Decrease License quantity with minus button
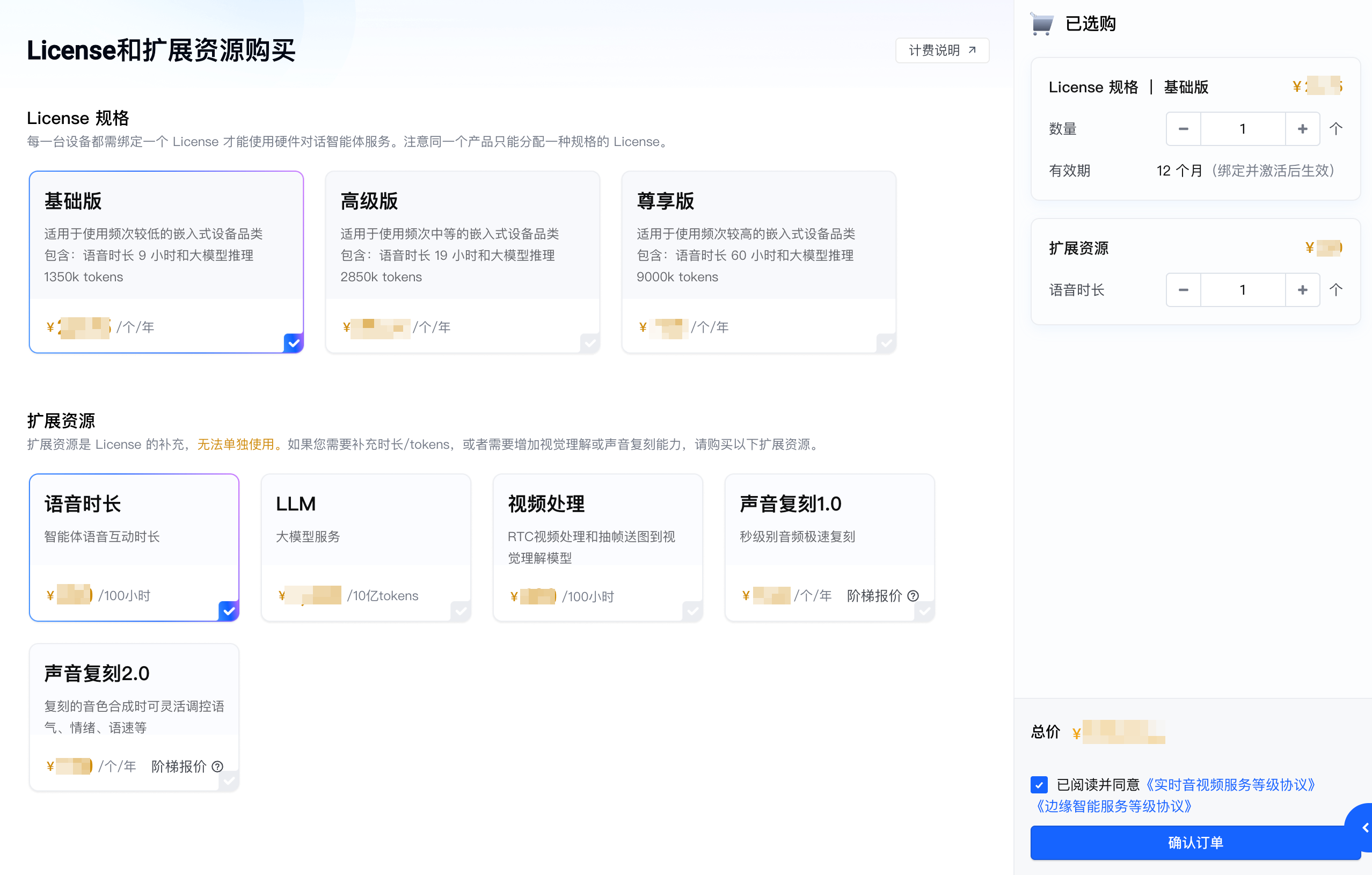The image size is (1372, 875). [1183, 129]
